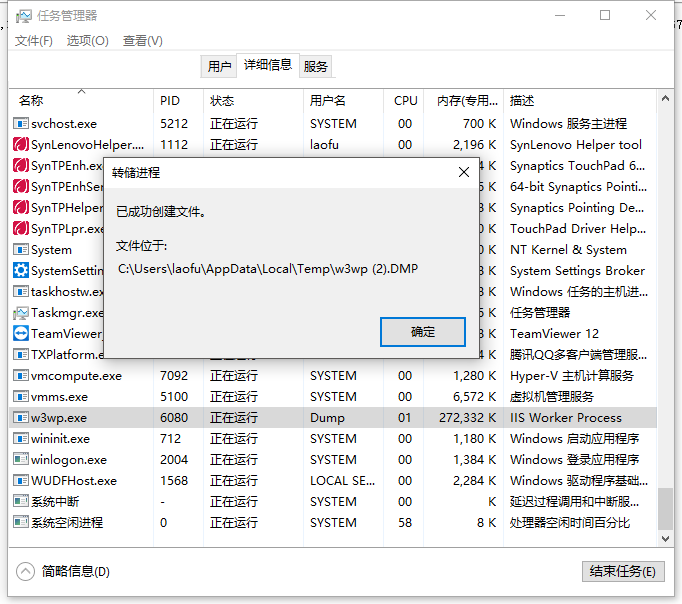Sort by the 状态 column header
Screen dimensions: 682x604
[253, 100]
